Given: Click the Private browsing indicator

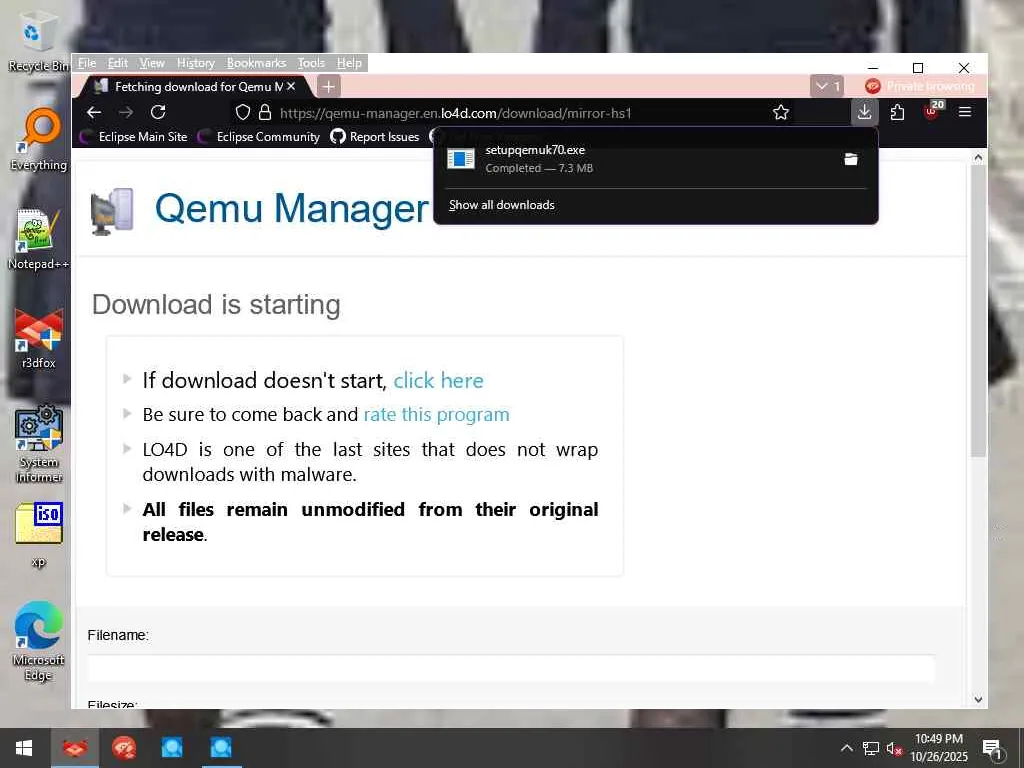Looking at the screenshot, I should 919,86.
